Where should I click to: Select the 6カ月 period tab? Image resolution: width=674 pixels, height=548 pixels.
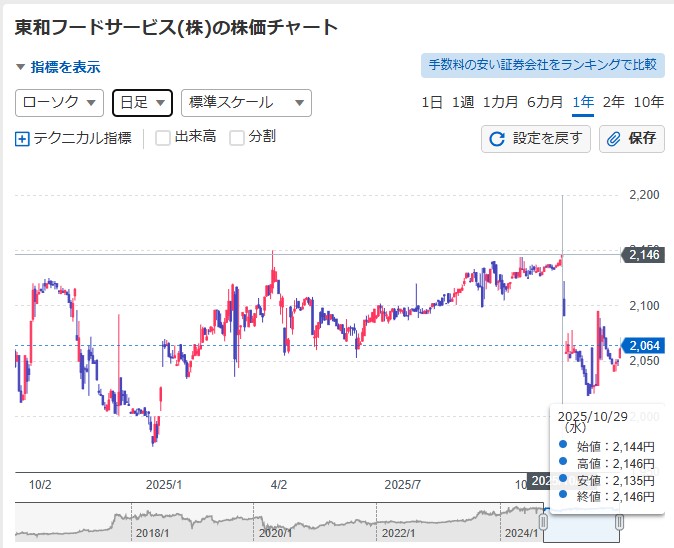[545, 102]
